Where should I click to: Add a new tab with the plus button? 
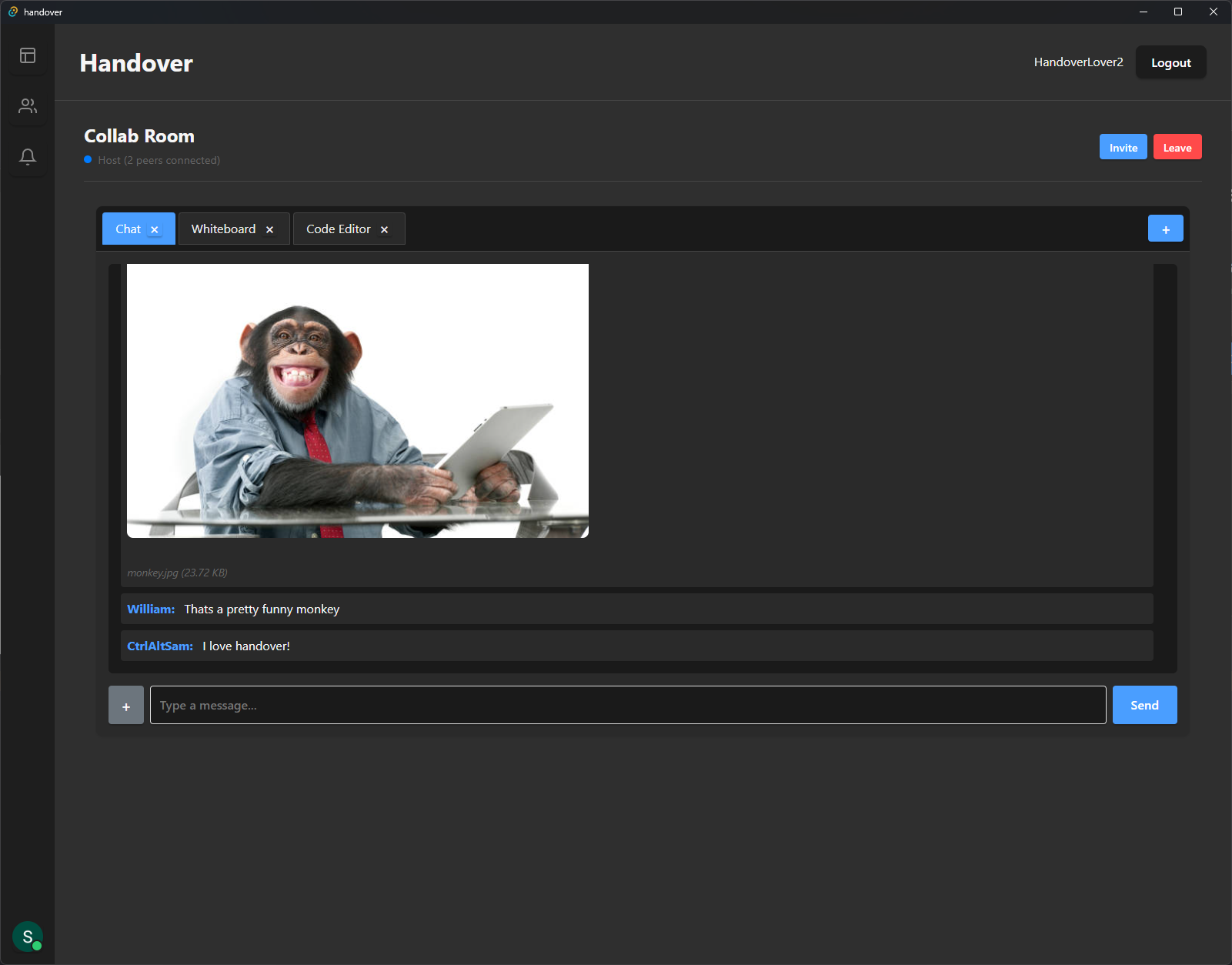pos(1165,228)
